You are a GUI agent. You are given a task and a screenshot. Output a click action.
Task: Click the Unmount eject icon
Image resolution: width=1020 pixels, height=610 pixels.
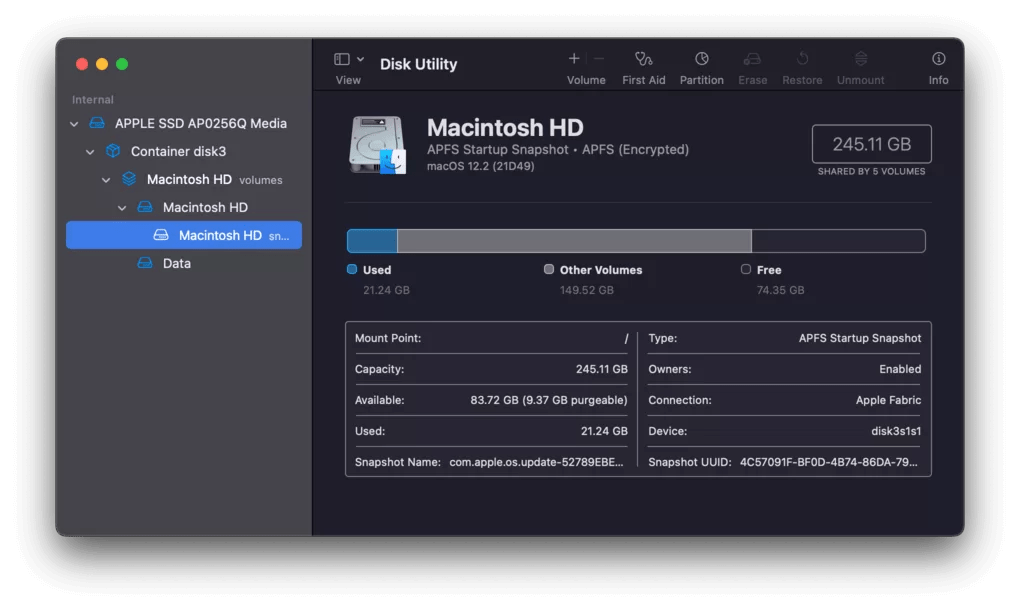tap(861, 59)
